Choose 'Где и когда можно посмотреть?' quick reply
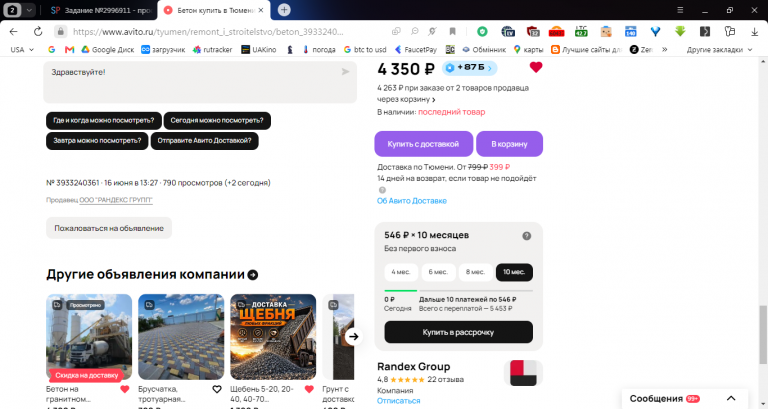Image resolution: width=768 pixels, height=409 pixels. [x=104, y=120]
